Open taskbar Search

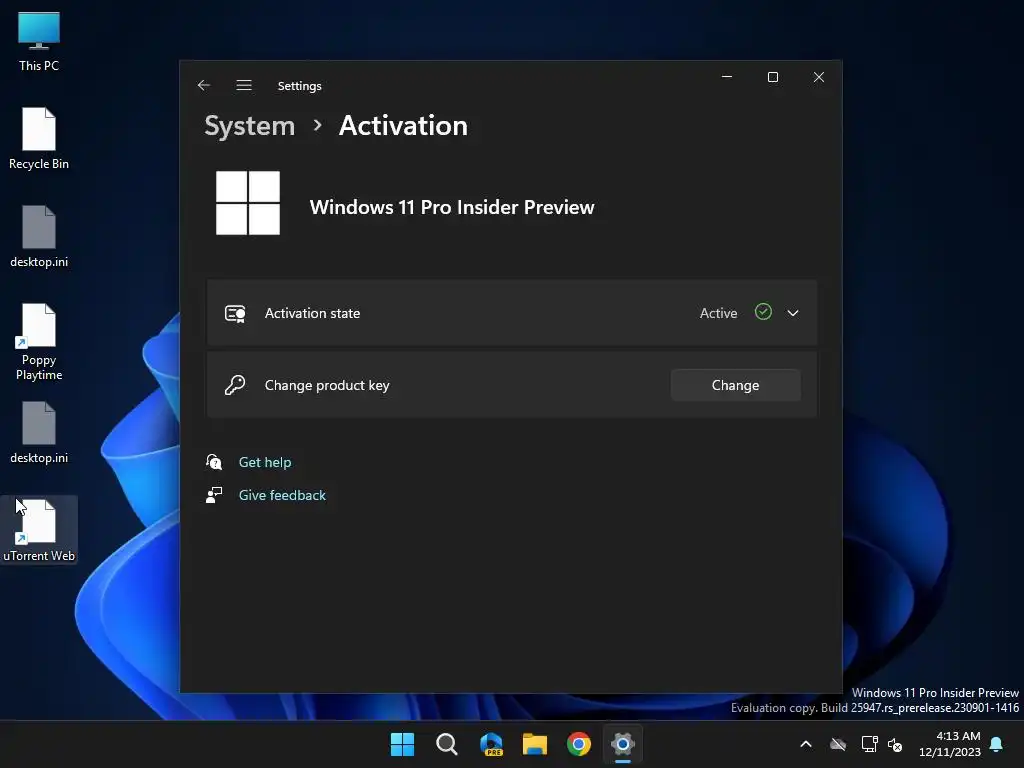click(x=447, y=744)
